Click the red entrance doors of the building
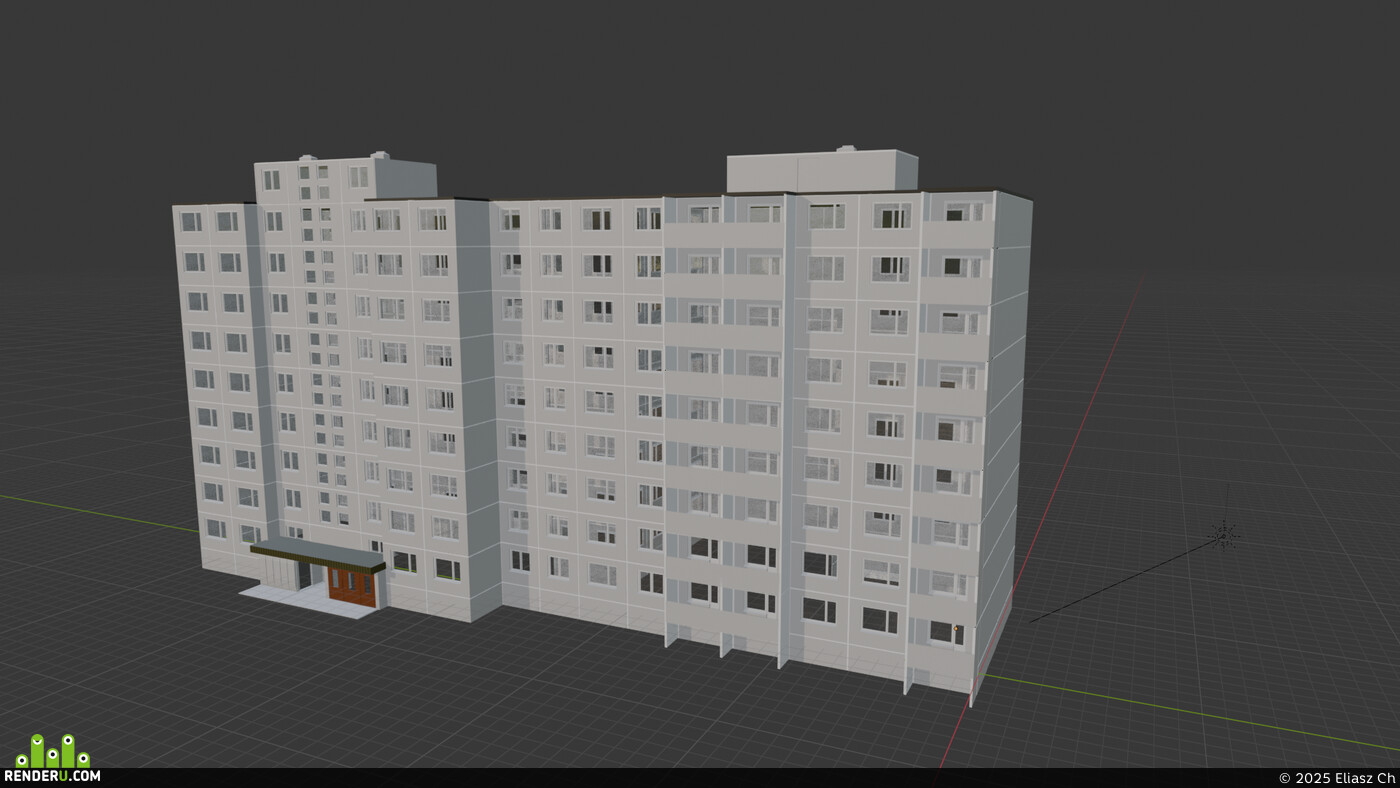The width and height of the screenshot is (1400, 788). click(x=351, y=585)
